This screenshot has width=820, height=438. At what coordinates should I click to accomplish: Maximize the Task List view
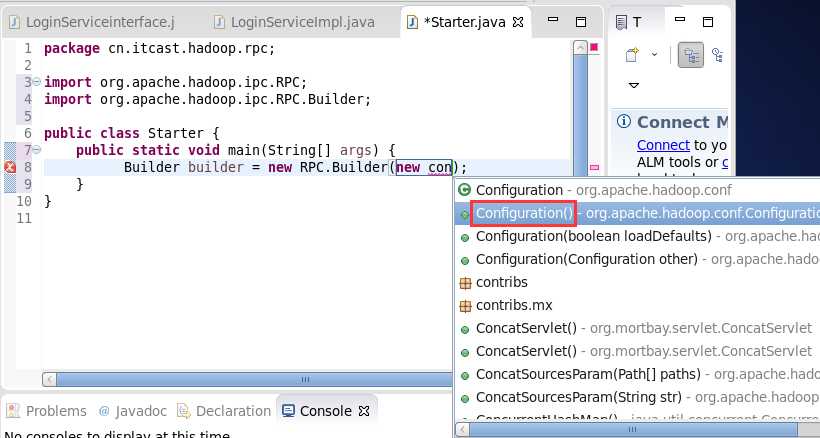click(x=708, y=22)
